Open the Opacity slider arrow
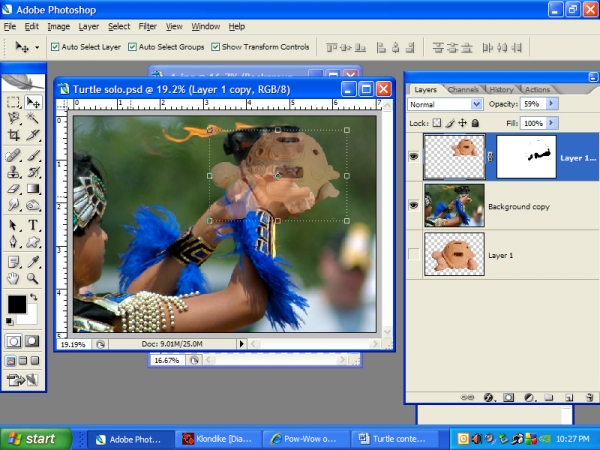The height and width of the screenshot is (450, 600). click(x=552, y=103)
